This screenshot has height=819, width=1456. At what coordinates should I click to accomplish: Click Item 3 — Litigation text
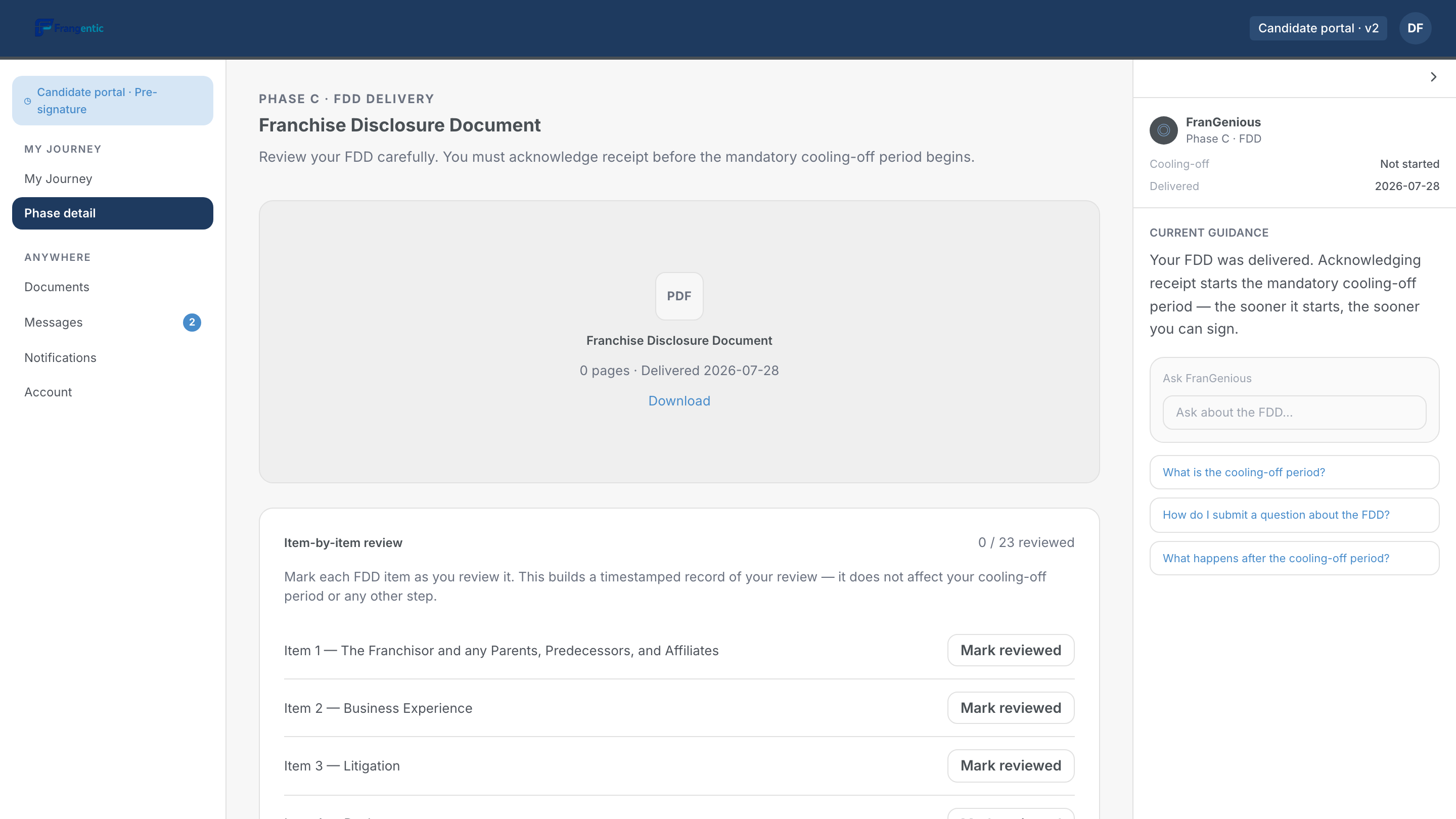342,766
